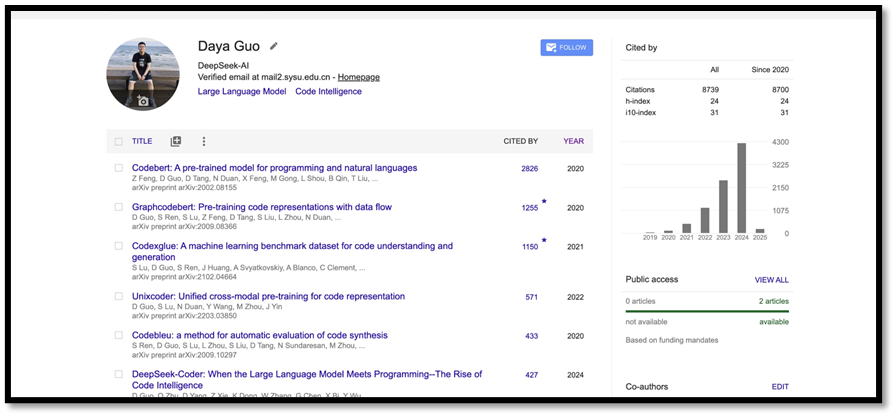
Task: Sort articles by TITLE column header
Action: coord(142,142)
